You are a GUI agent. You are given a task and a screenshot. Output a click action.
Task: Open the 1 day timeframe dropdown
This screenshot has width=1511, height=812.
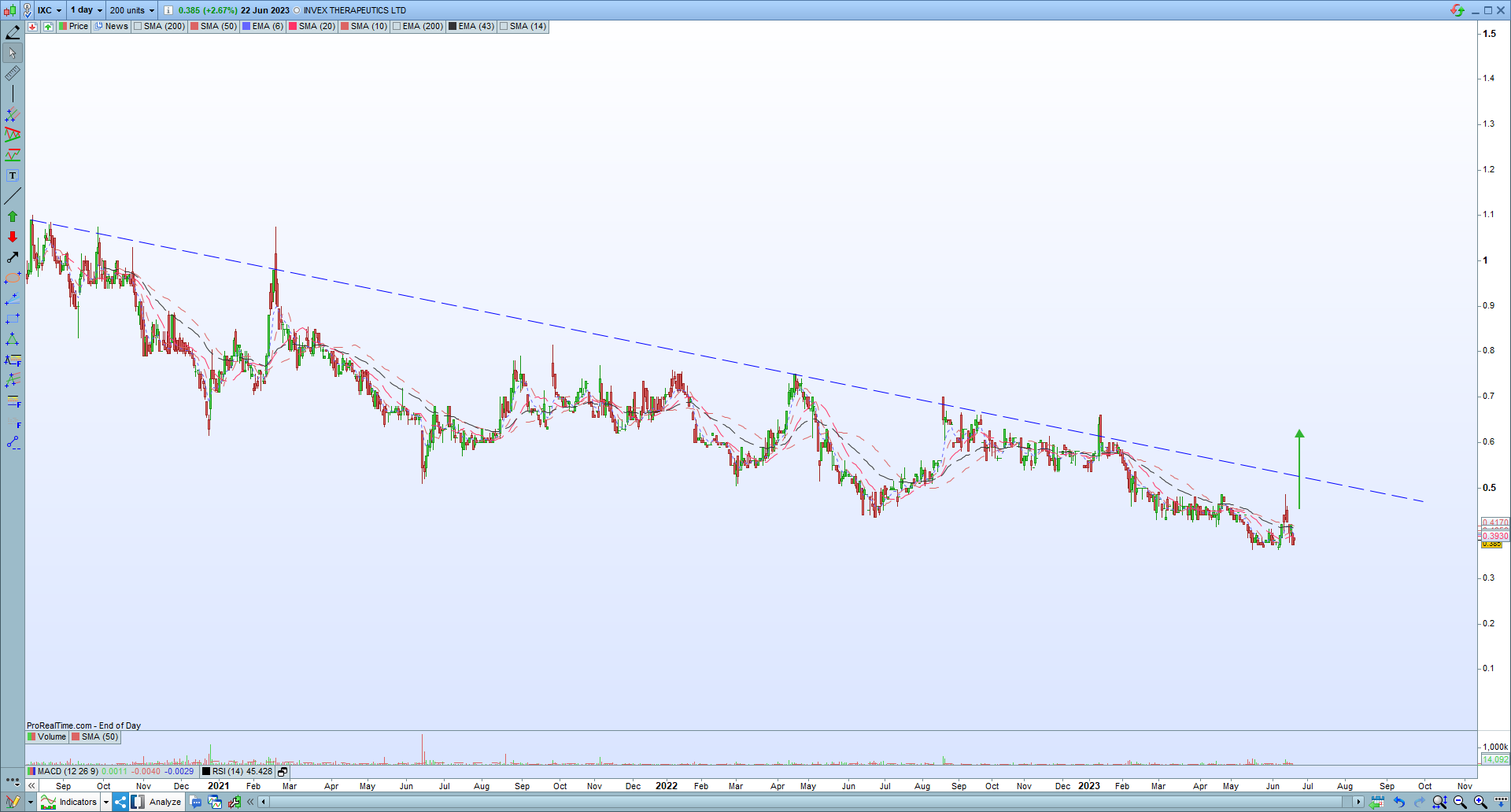pyautogui.click(x=87, y=10)
